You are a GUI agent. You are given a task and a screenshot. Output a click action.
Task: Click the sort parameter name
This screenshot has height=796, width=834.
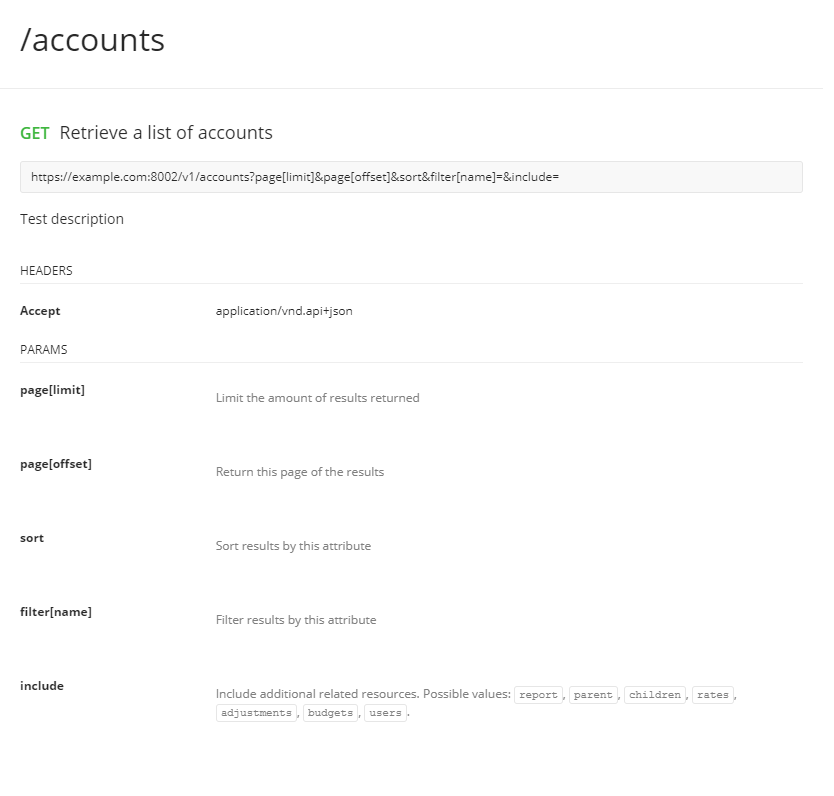pos(31,537)
